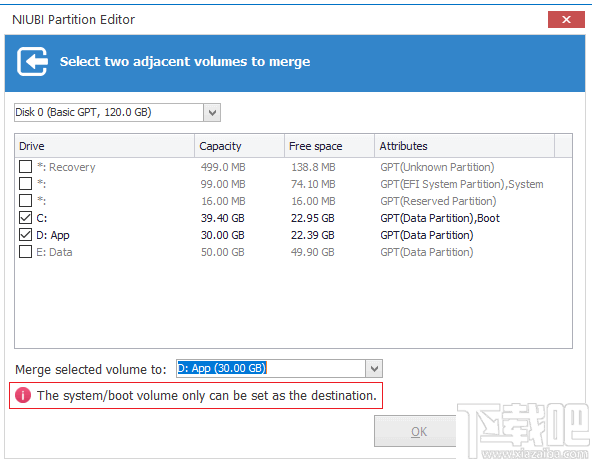
Task: Click the 50.00 GB capacity value
Action: [223, 252]
